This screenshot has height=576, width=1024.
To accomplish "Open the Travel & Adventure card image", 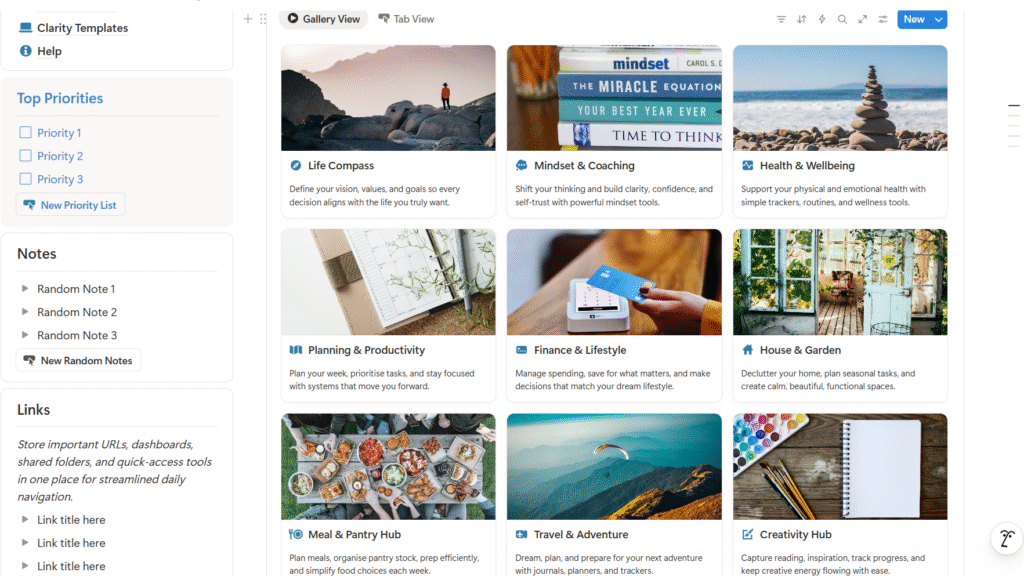I will (x=614, y=466).
